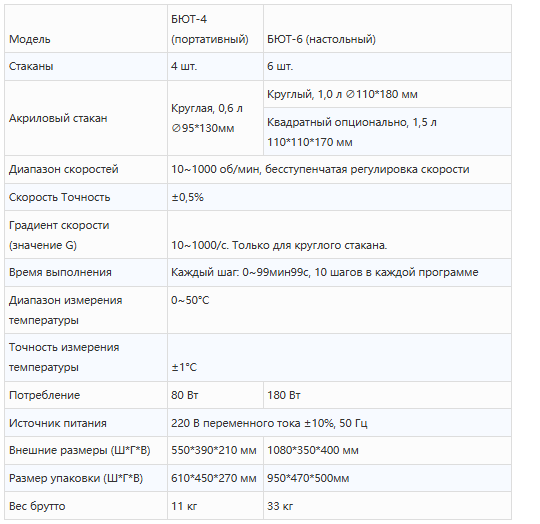Click the 'Круглая, 0,6 л' cell

[x=215, y=118]
